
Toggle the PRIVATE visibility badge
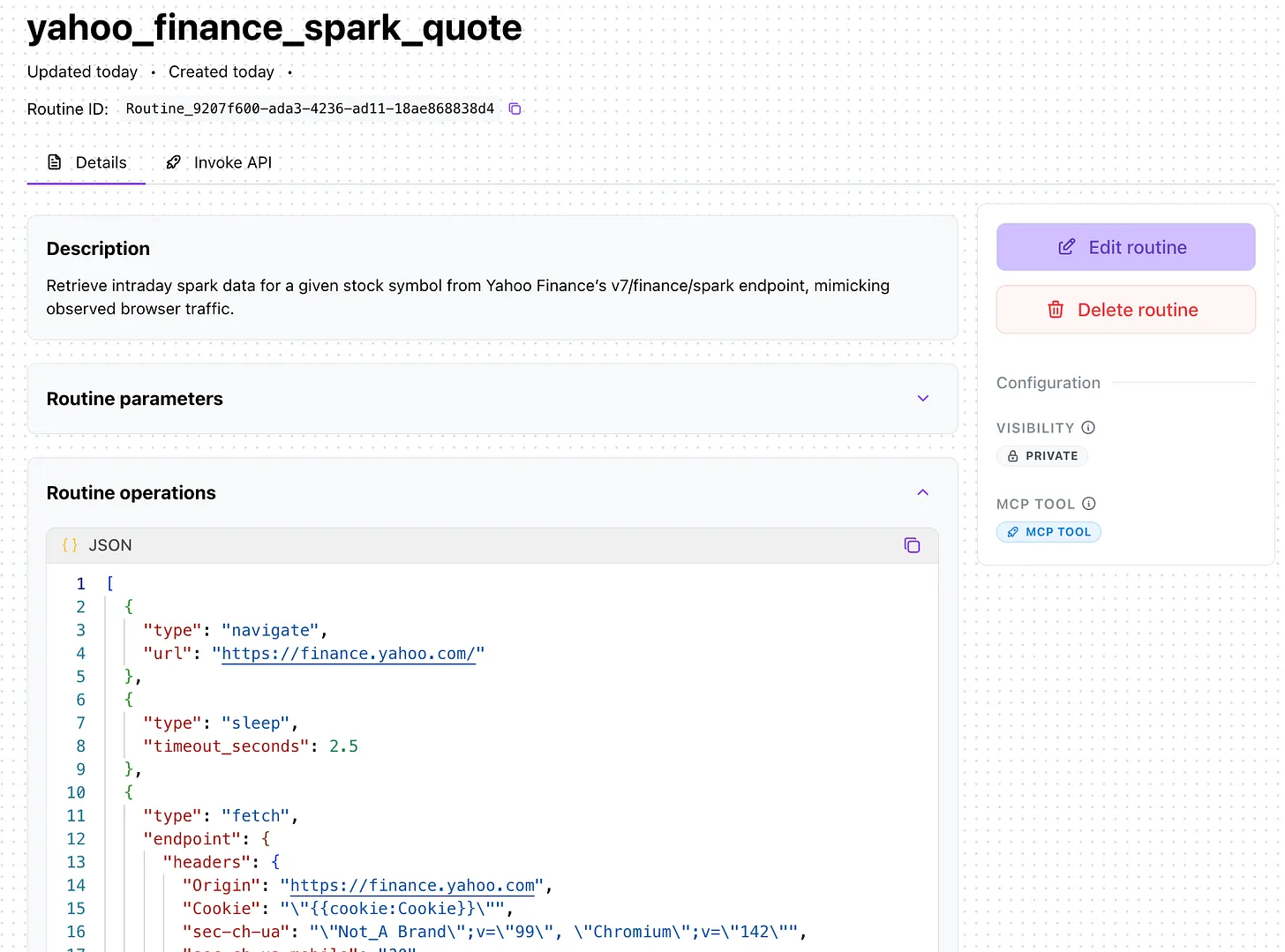[x=1042, y=456]
